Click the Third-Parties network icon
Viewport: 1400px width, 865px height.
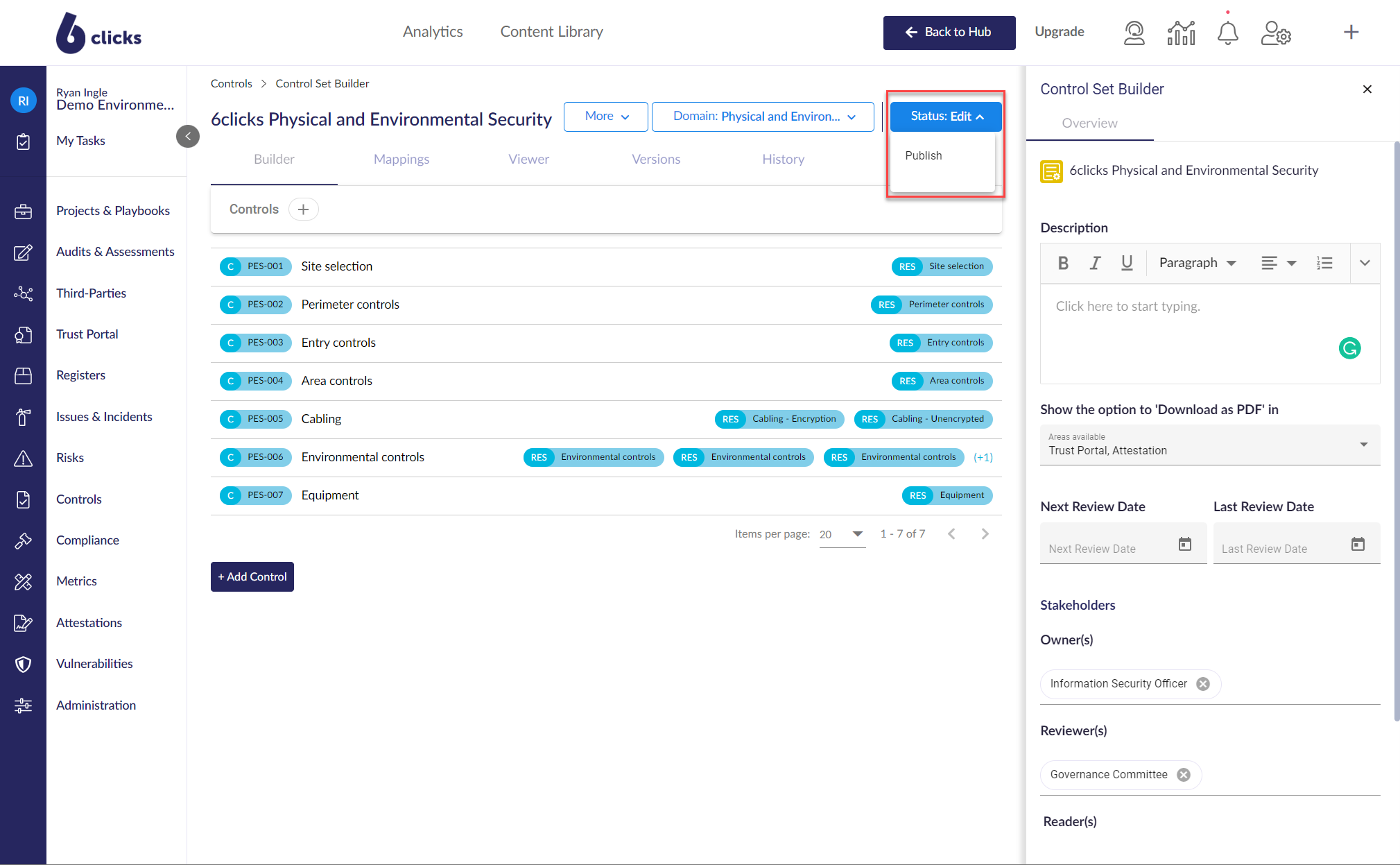23,293
